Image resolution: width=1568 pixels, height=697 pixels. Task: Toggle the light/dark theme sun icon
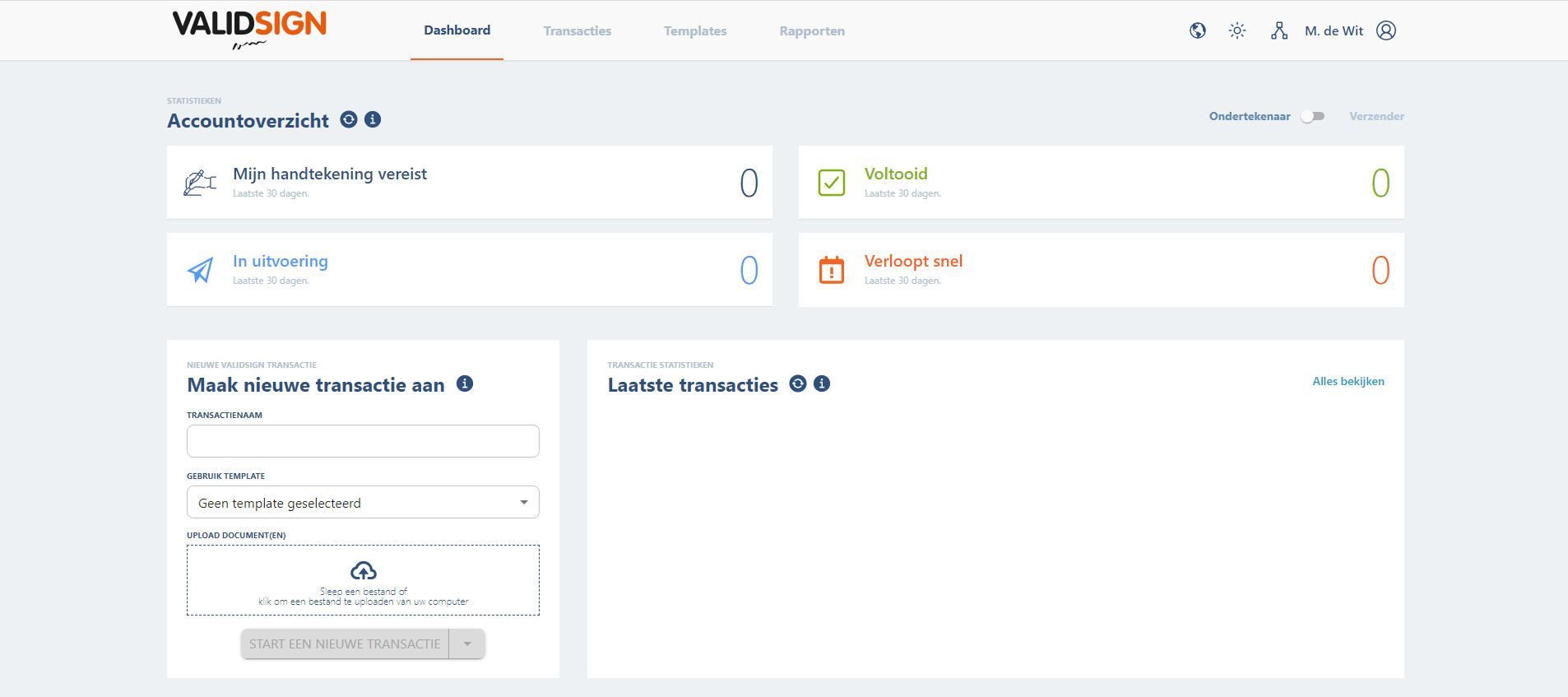click(1237, 30)
